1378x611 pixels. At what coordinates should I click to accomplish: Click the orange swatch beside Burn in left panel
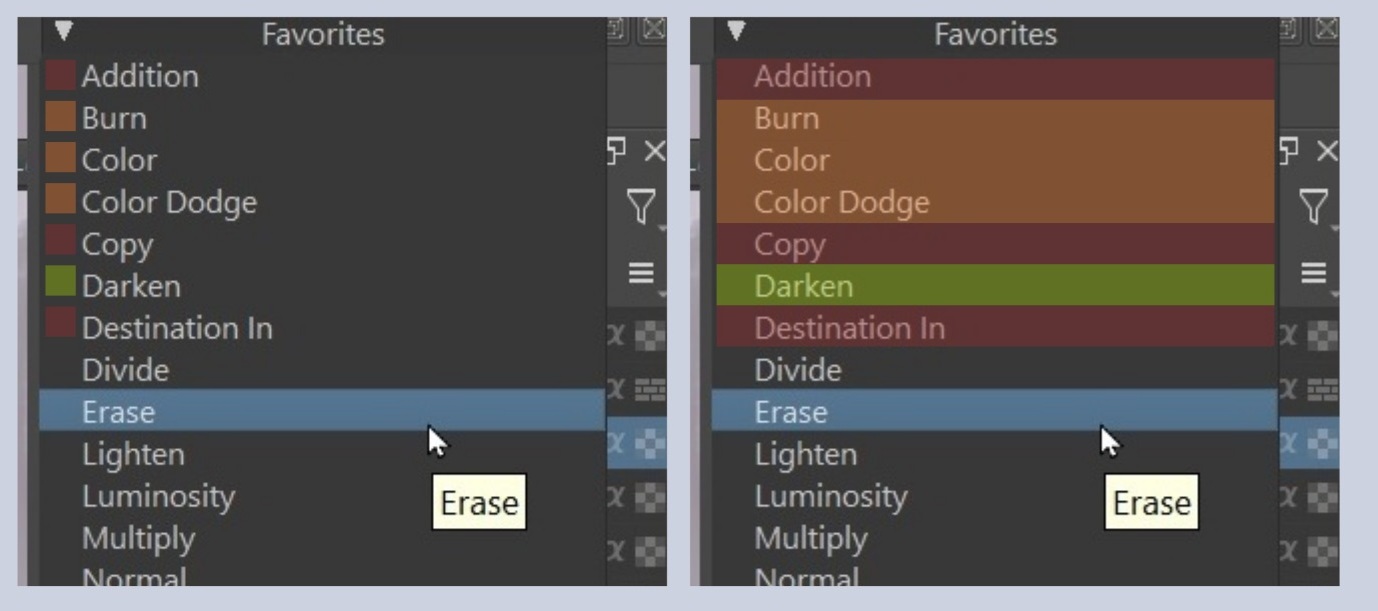point(60,117)
